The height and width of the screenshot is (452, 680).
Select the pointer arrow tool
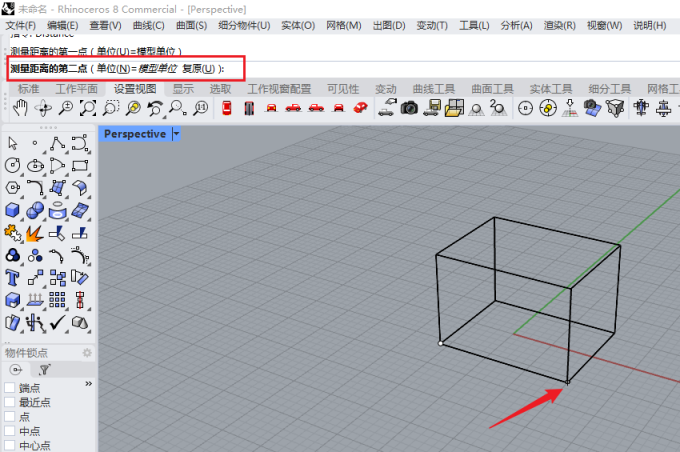point(13,143)
